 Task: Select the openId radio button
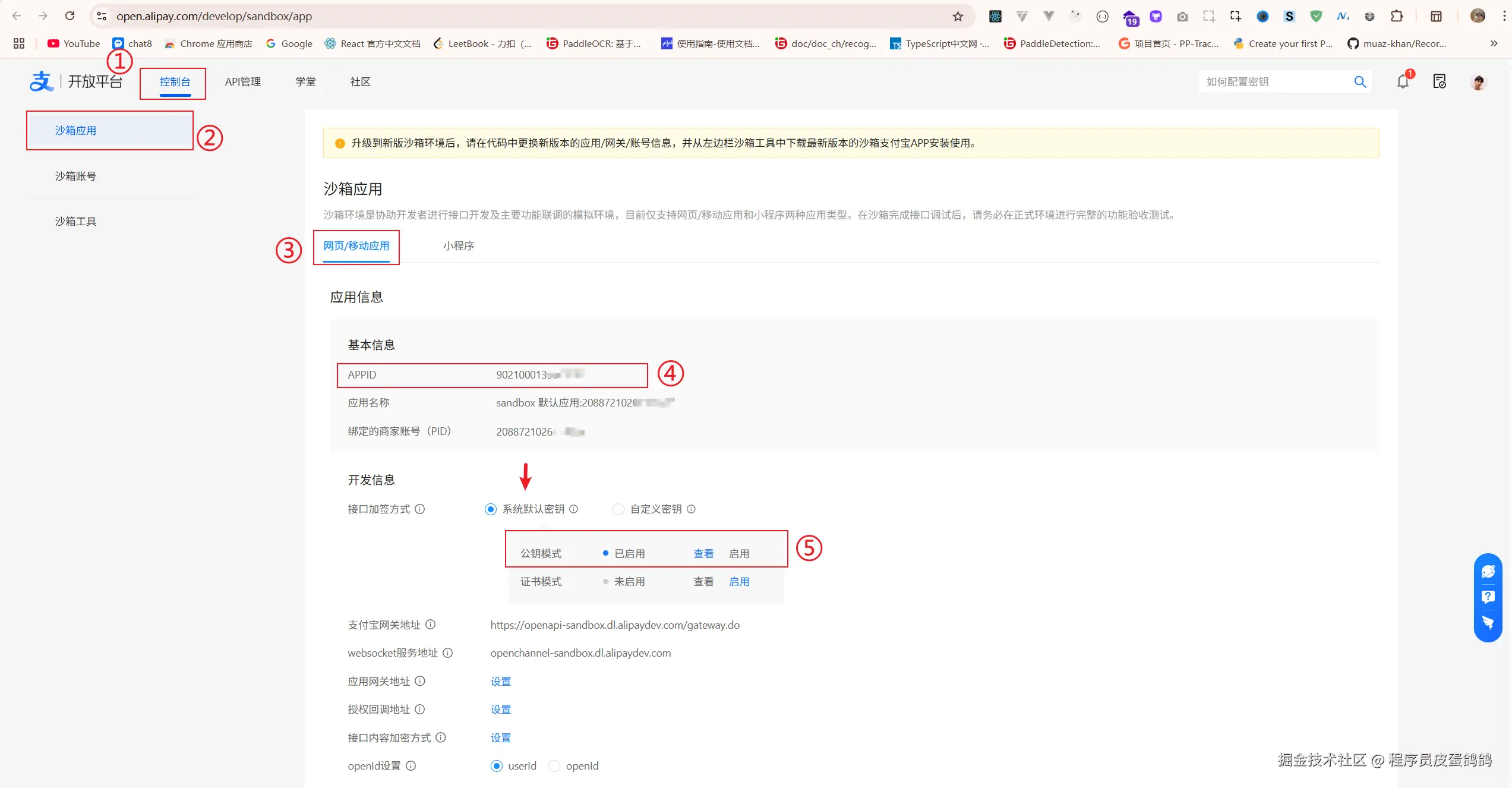[x=554, y=765]
